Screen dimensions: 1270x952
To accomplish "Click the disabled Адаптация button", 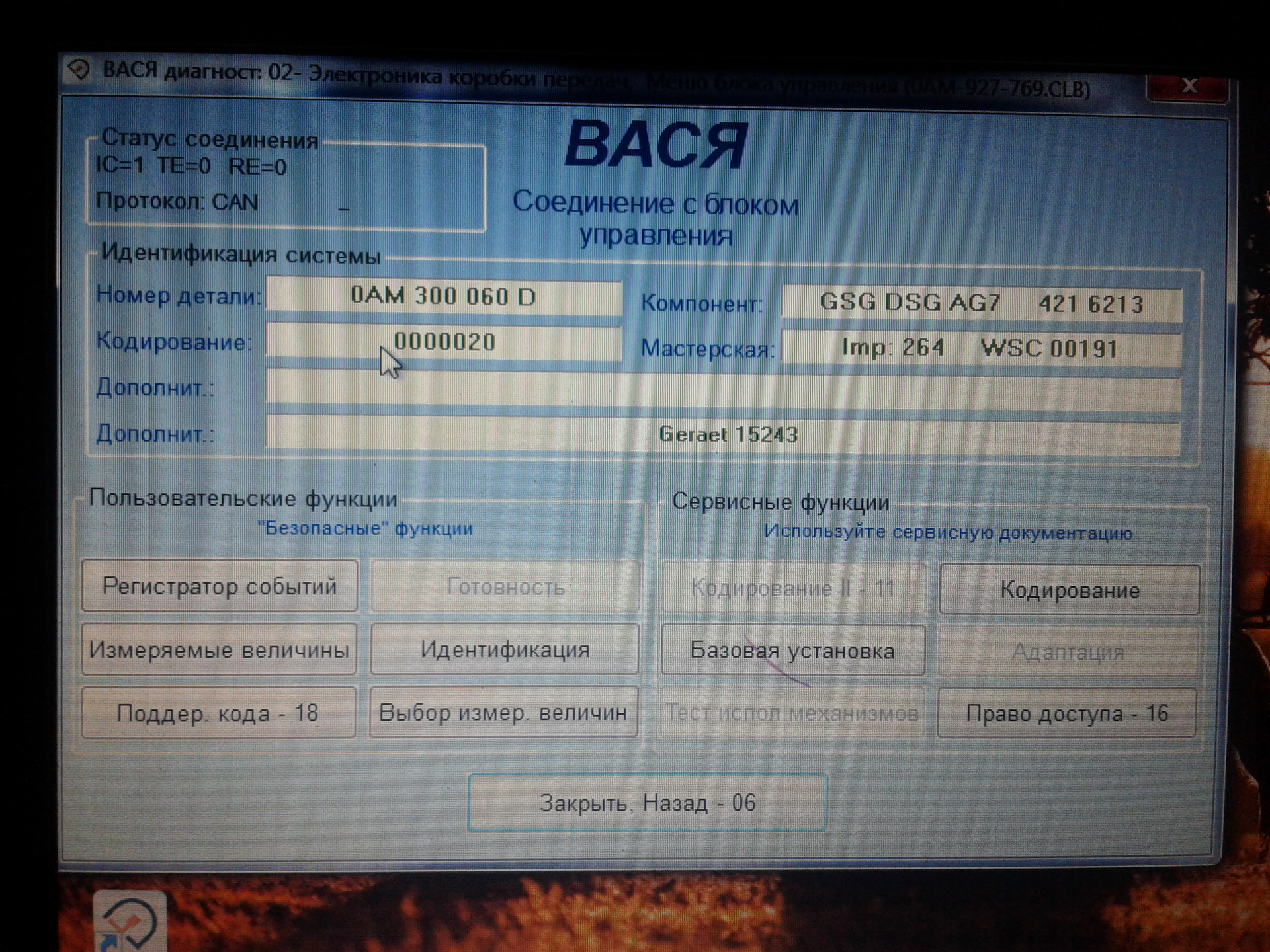I will tap(1068, 652).
